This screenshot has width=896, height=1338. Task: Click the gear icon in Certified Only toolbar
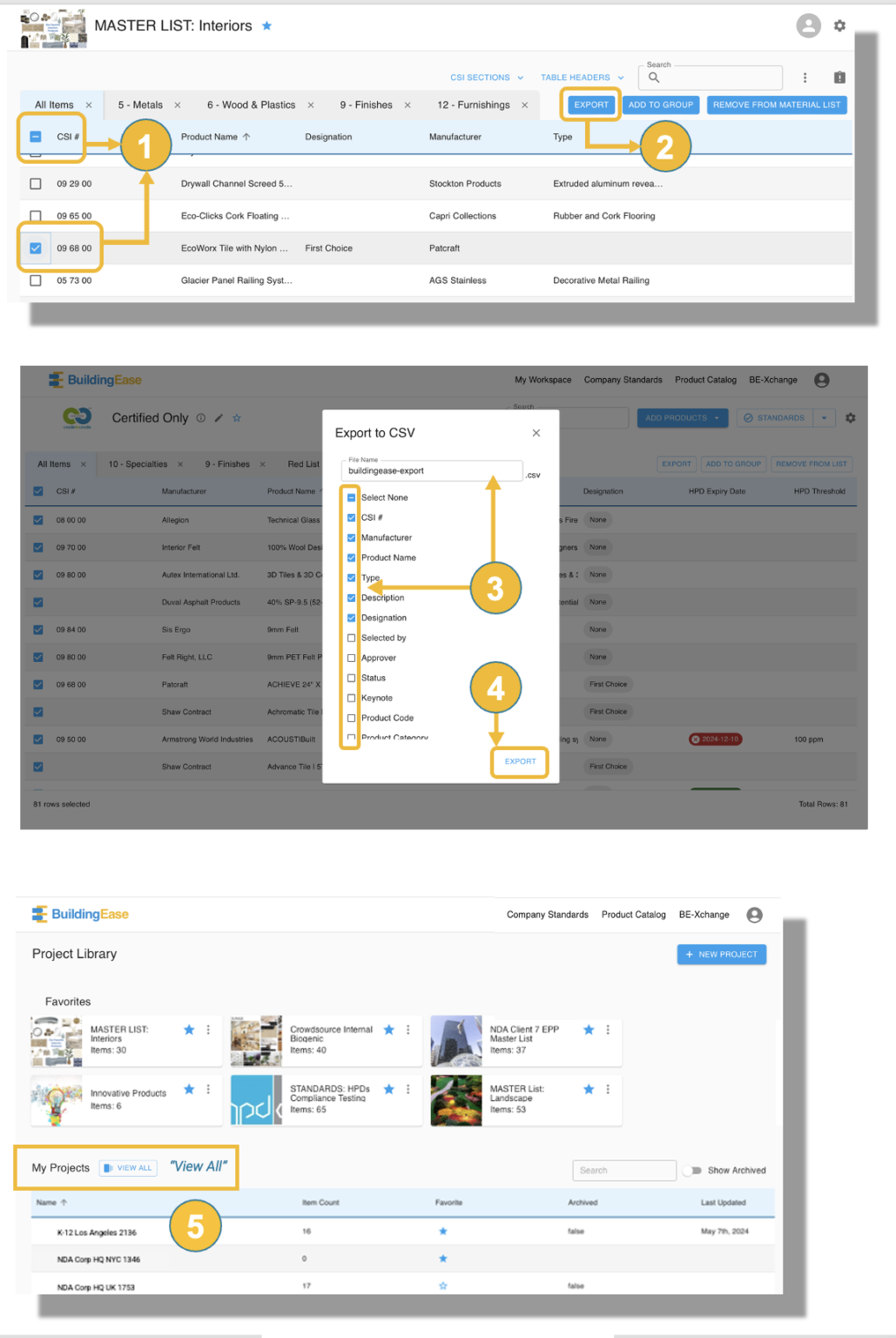click(x=851, y=418)
